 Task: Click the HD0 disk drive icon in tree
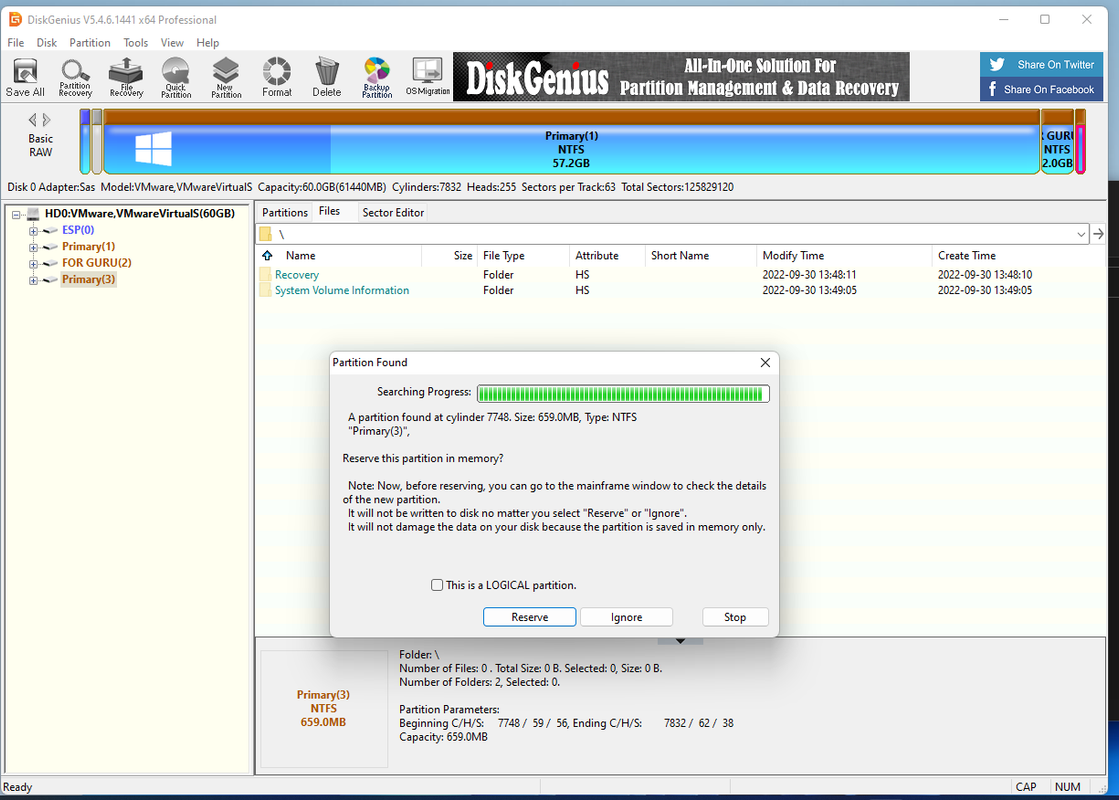[33, 213]
